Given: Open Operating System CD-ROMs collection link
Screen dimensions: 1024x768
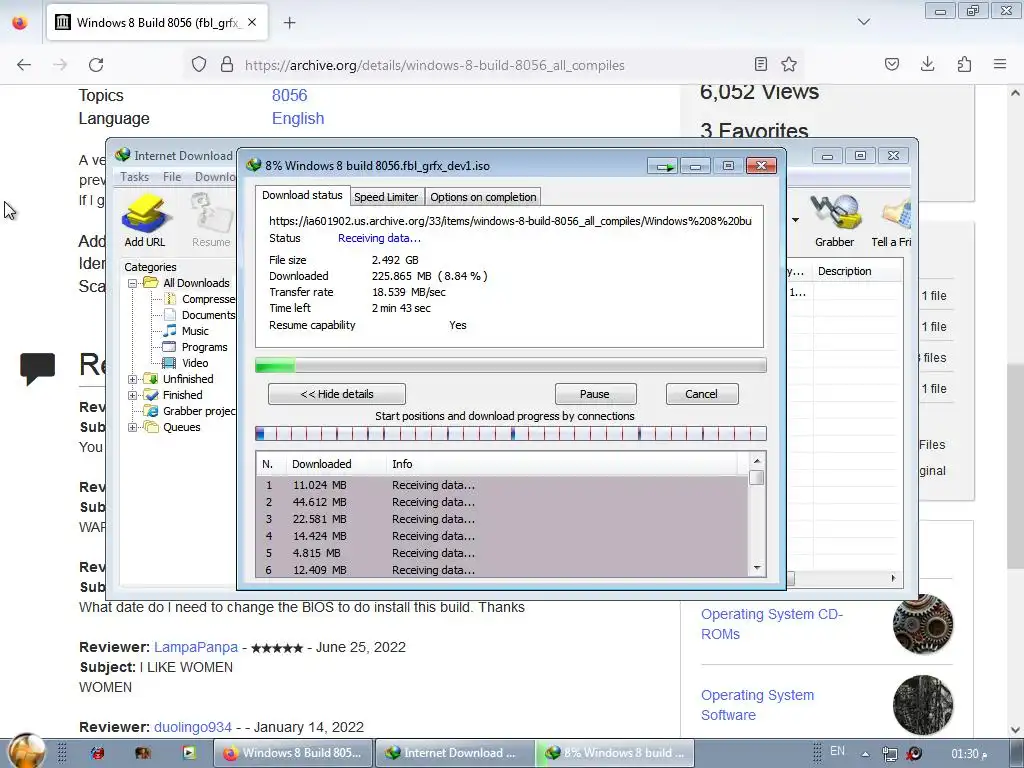Looking at the screenshot, I should pos(772,624).
